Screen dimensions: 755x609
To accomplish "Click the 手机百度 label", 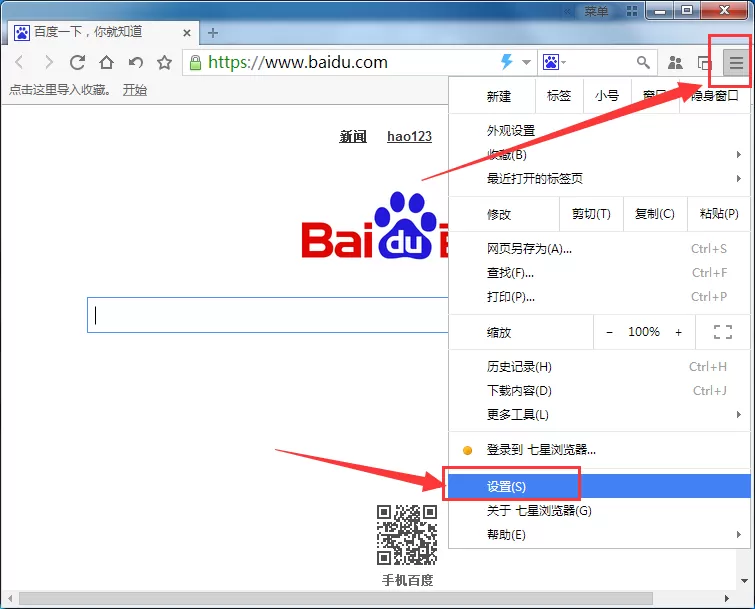I will [x=407, y=581].
